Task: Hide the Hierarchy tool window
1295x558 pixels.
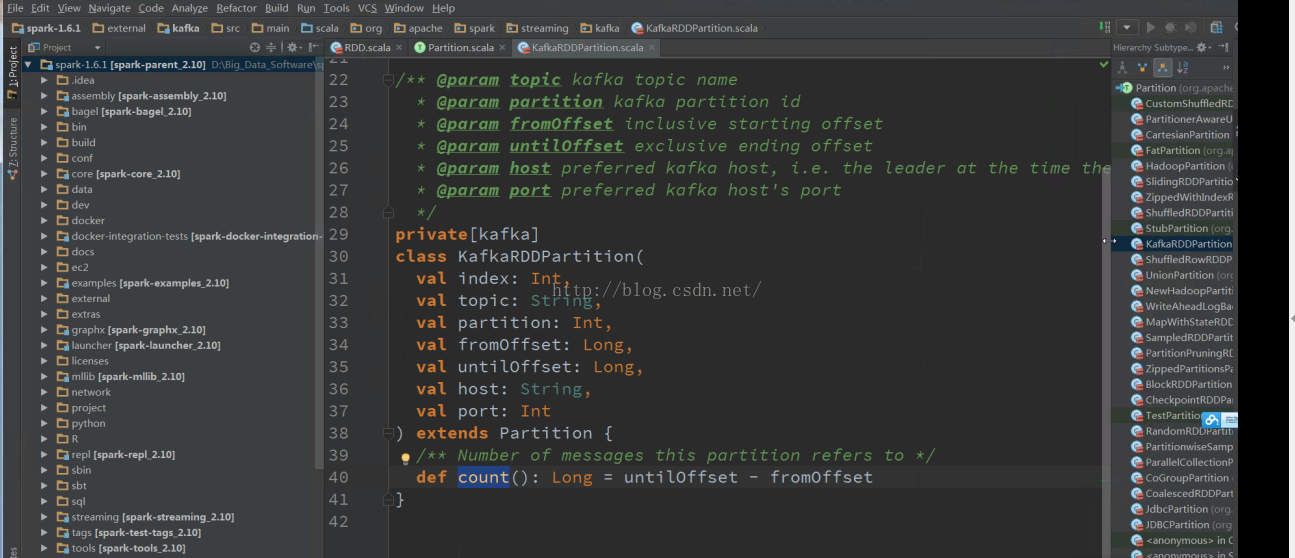Action: coord(1223,47)
